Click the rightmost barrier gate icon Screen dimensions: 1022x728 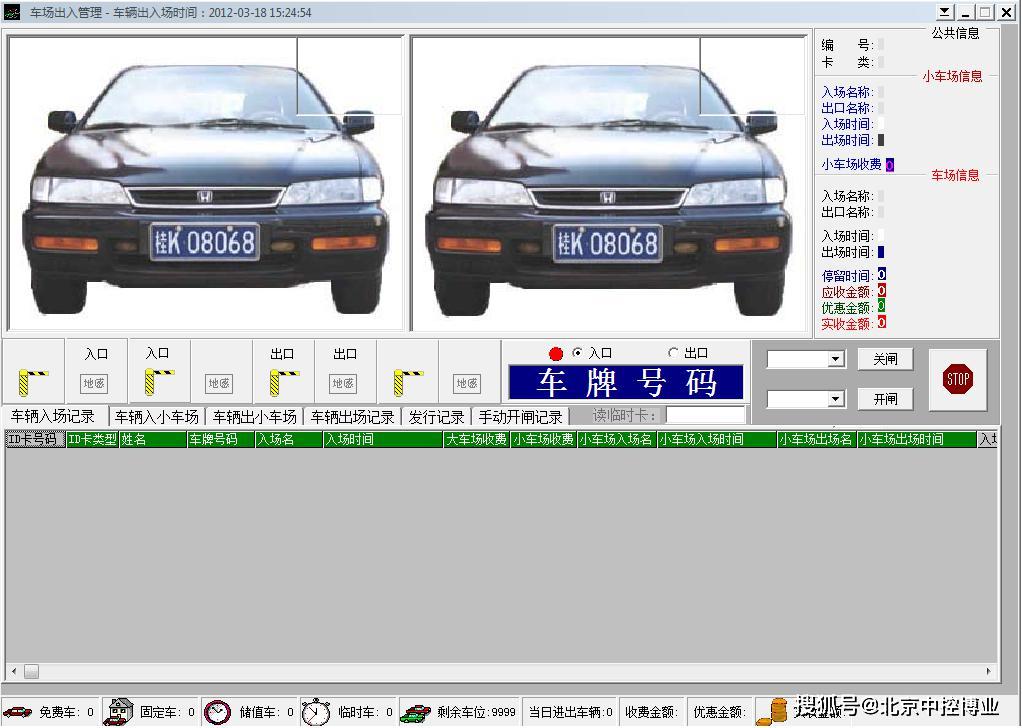tap(408, 383)
